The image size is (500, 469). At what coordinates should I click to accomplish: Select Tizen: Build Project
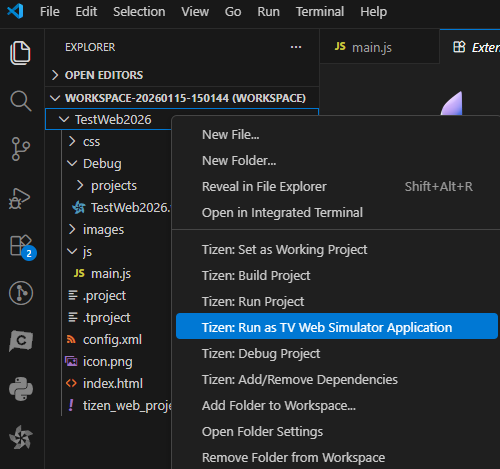(x=337, y=276)
